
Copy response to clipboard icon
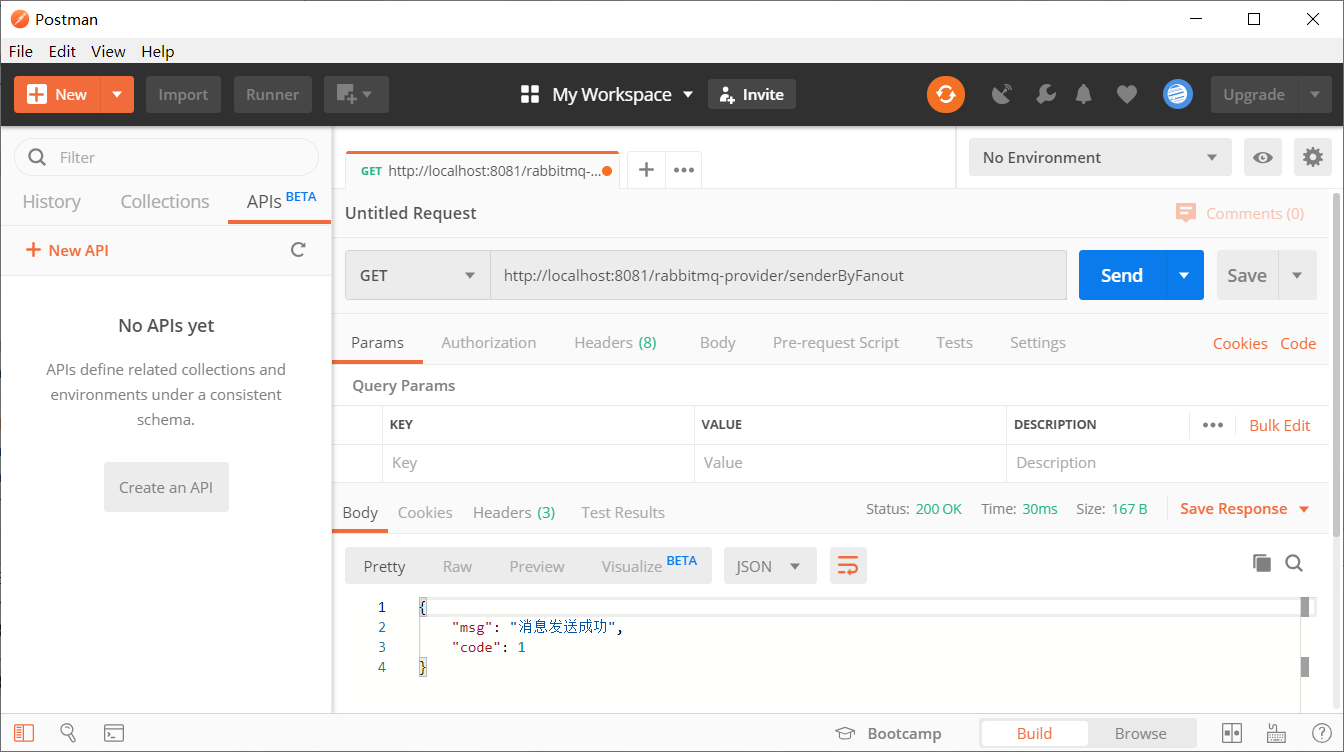click(x=1262, y=563)
